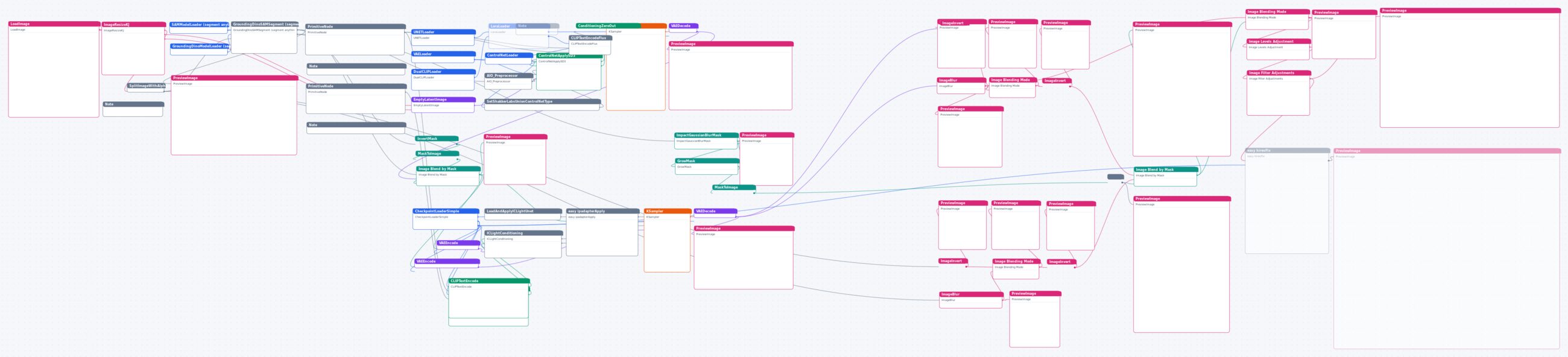Click the ConditioningZeroOut node header
This screenshot has width=1568, height=357.
click(x=608, y=26)
